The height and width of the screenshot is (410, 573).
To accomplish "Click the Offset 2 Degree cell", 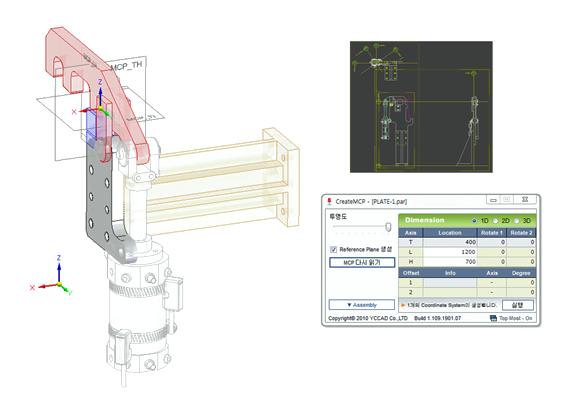I will click(x=521, y=292).
